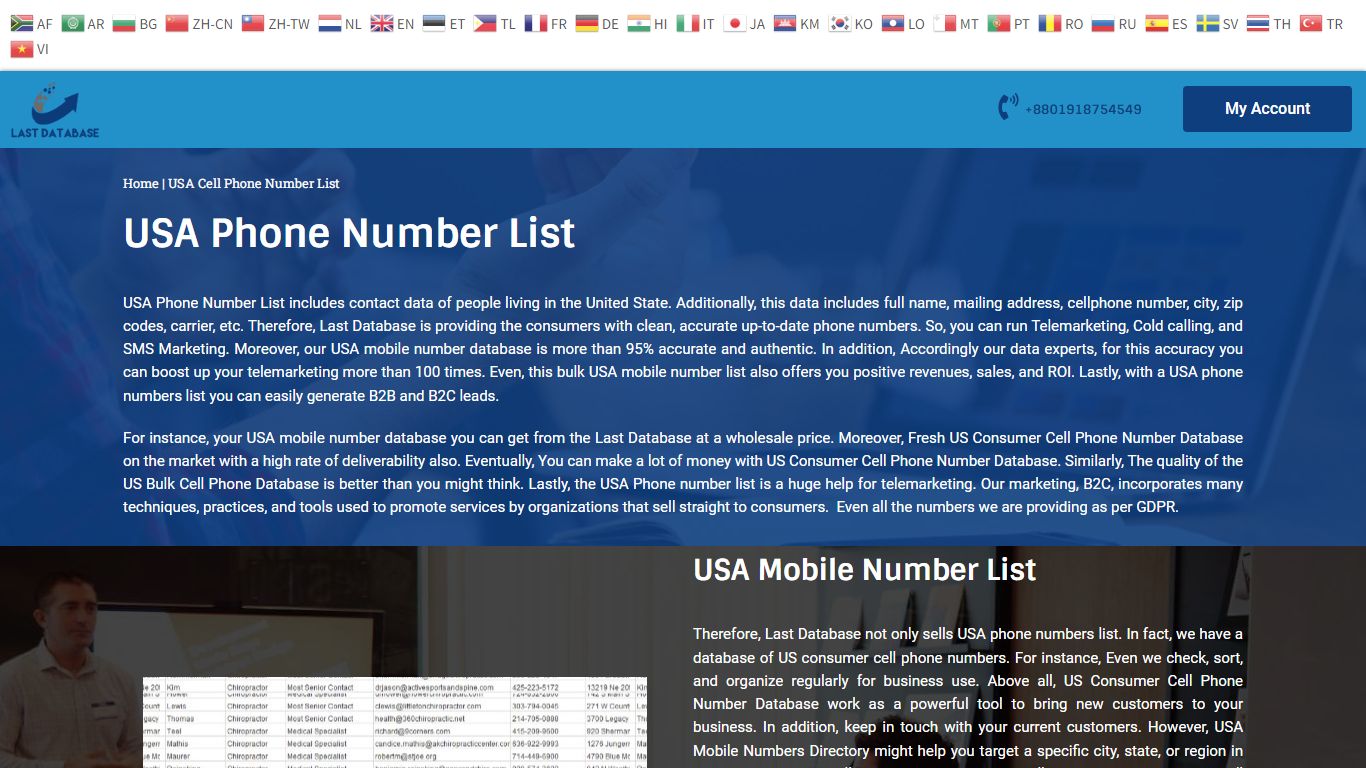This screenshot has width=1366, height=768.
Task: Select the English EN flag
Action: [392, 24]
